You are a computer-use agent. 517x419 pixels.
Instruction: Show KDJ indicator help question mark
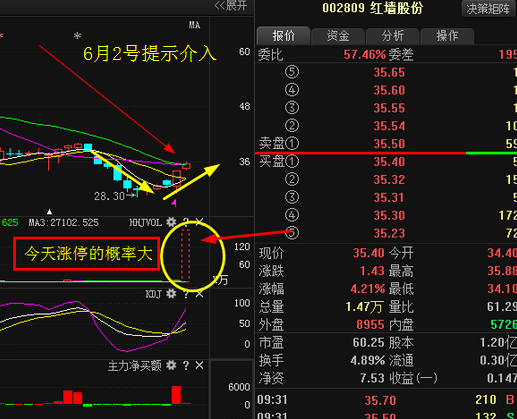[186, 294]
